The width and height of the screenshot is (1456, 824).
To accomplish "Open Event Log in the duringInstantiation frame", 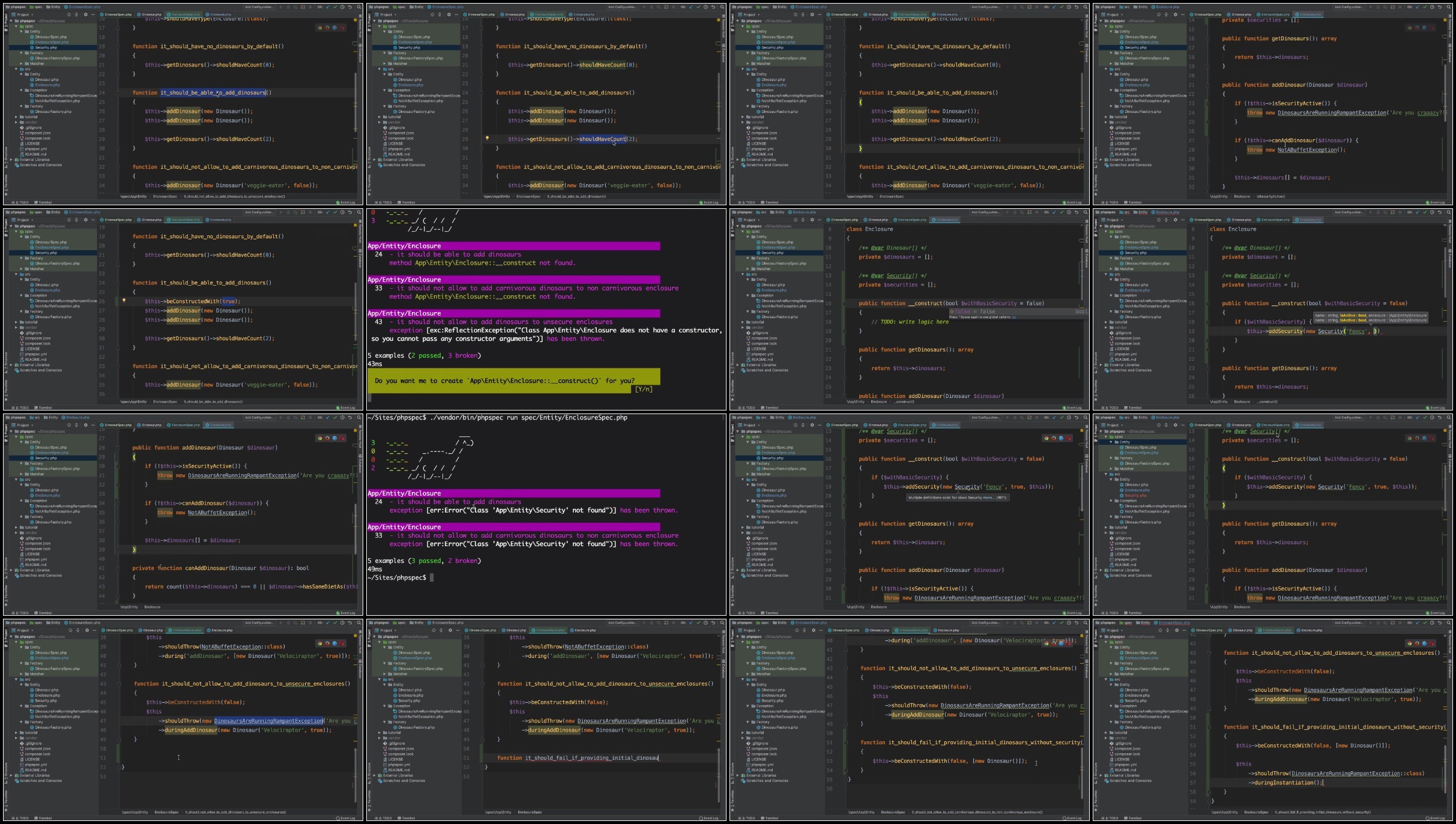I will click(x=1434, y=818).
